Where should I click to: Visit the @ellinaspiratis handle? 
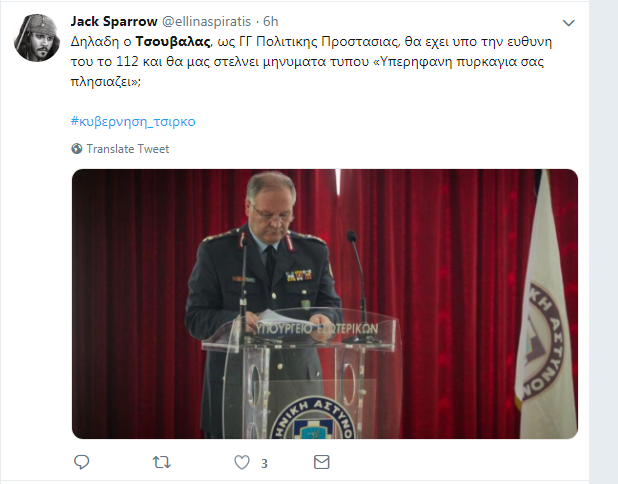pyautogui.click(x=207, y=21)
